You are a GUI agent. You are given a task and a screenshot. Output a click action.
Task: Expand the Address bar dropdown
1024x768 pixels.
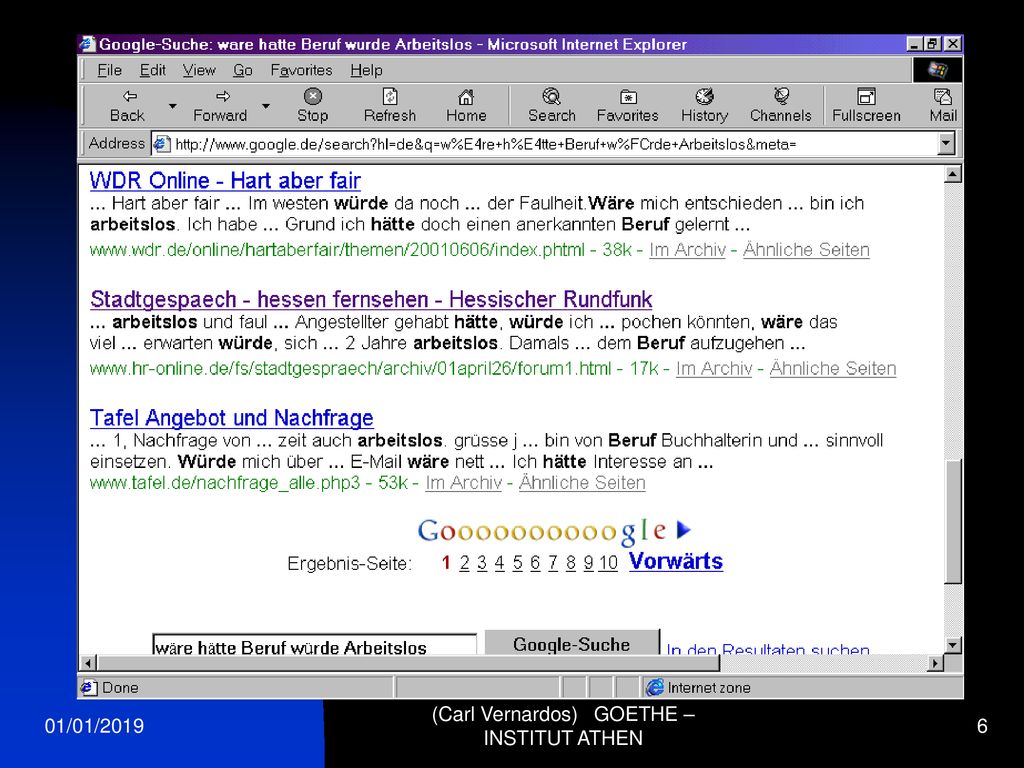pyautogui.click(x=946, y=144)
